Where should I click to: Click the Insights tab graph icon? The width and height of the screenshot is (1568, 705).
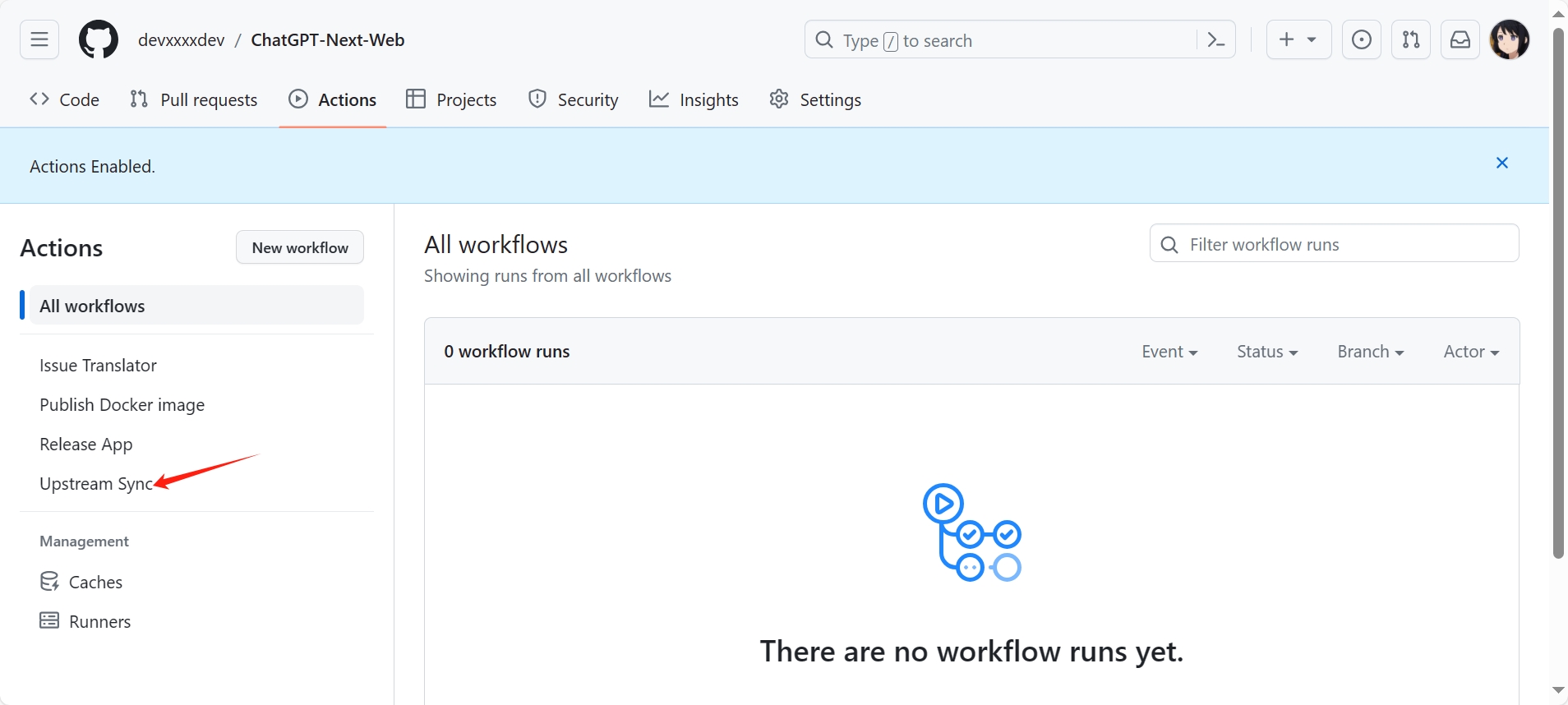pos(659,99)
